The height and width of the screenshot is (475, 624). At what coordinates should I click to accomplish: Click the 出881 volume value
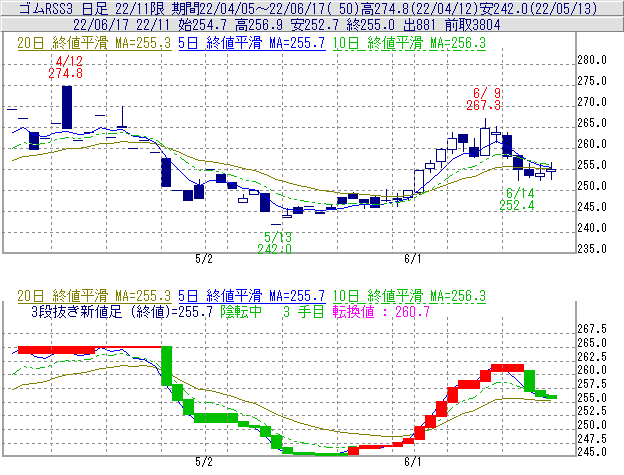419,25
